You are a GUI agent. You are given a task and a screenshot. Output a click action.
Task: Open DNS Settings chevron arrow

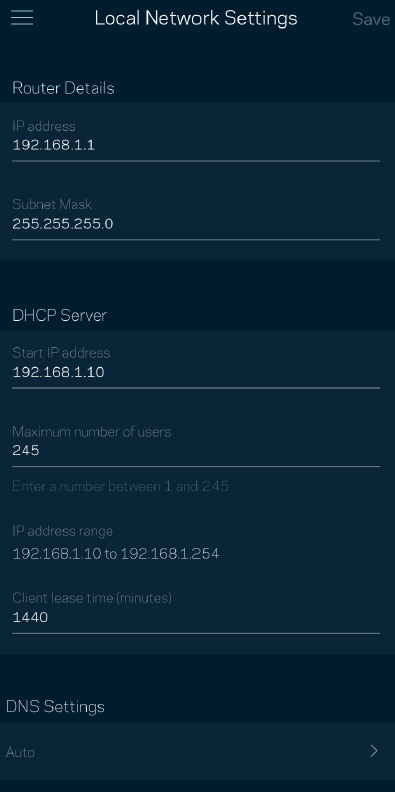374,751
